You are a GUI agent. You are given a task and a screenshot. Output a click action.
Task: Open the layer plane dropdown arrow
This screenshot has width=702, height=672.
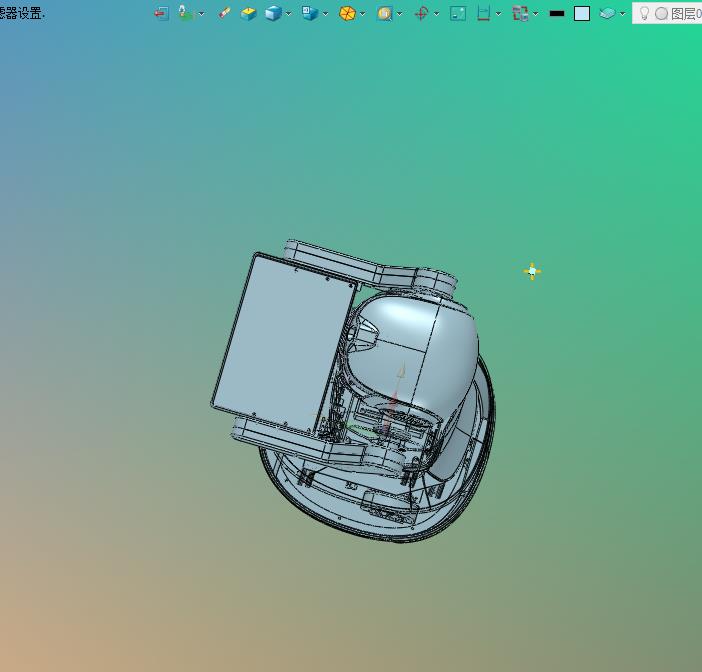622,14
